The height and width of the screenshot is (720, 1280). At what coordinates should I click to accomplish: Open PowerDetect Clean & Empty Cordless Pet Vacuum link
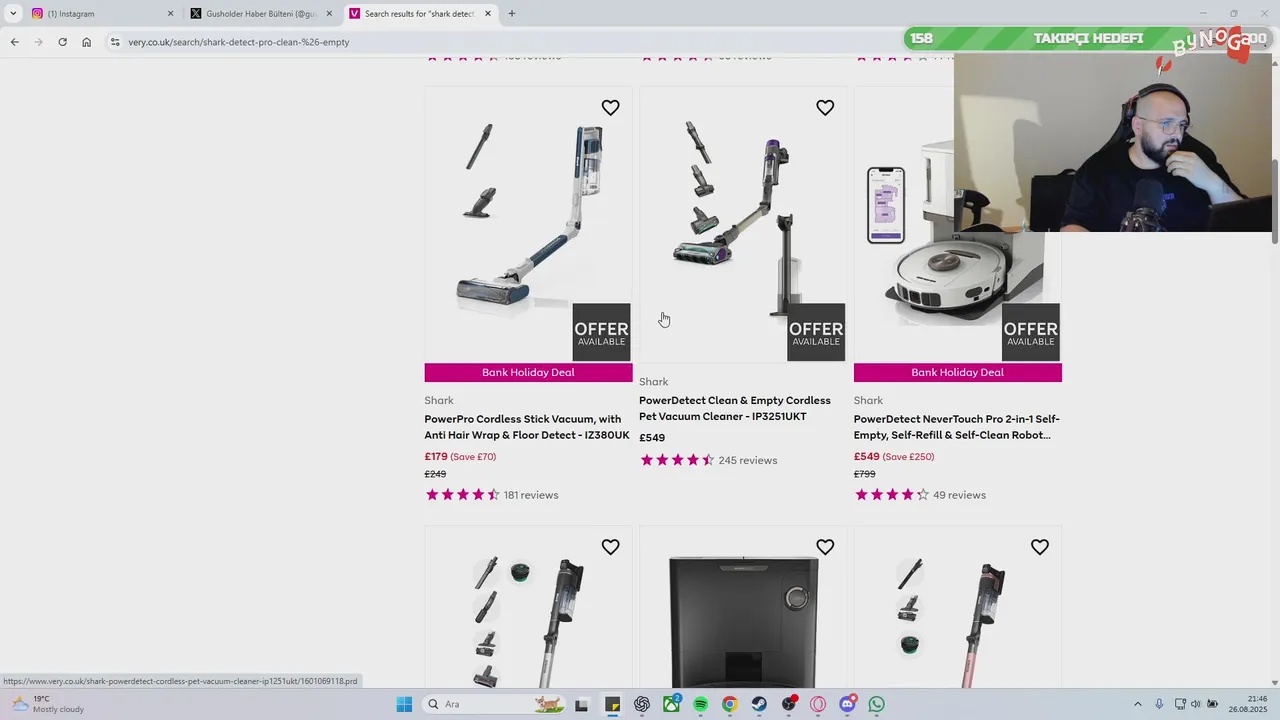735,408
